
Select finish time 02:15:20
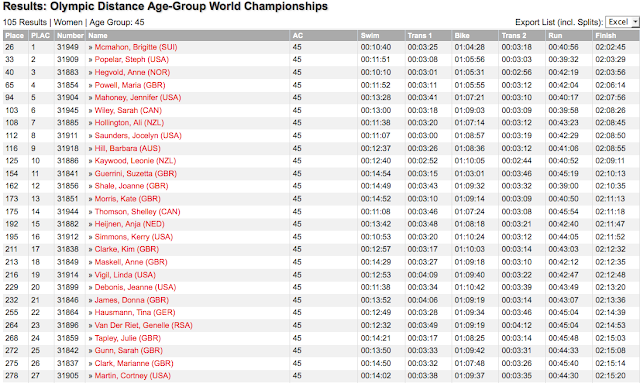(x=610, y=376)
